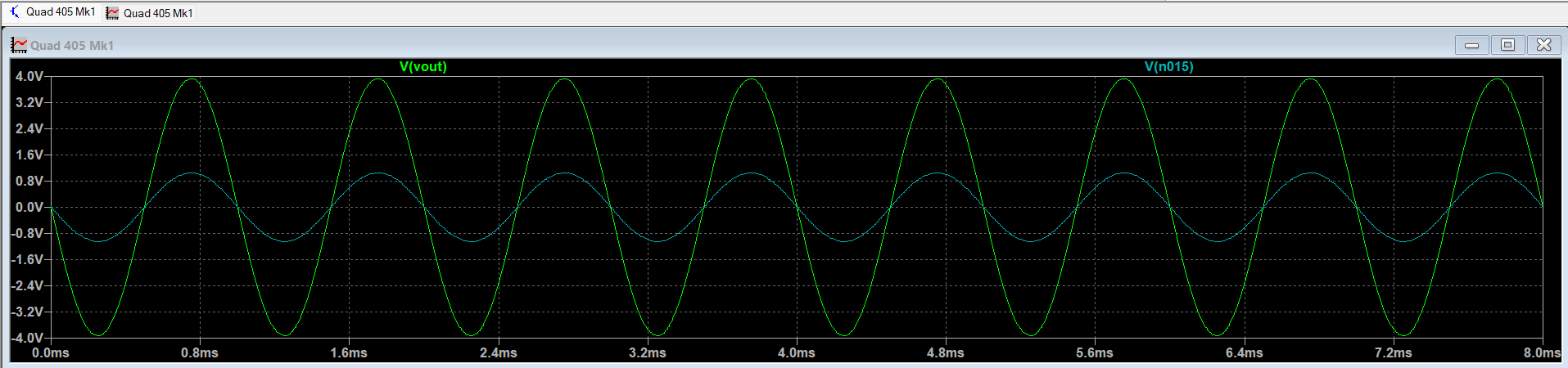The width and height of the screenshot is (1568, 368).
Task: Click the 0.8ms time axis label
Action: 200,352
